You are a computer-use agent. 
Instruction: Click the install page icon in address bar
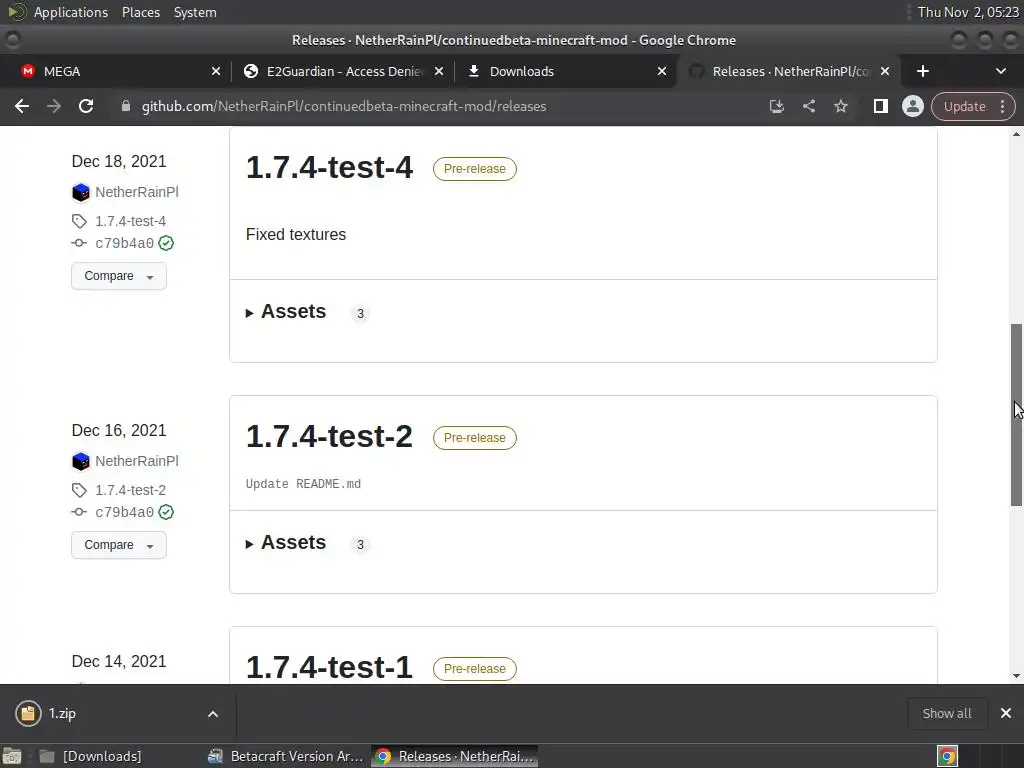click(776, 106)
